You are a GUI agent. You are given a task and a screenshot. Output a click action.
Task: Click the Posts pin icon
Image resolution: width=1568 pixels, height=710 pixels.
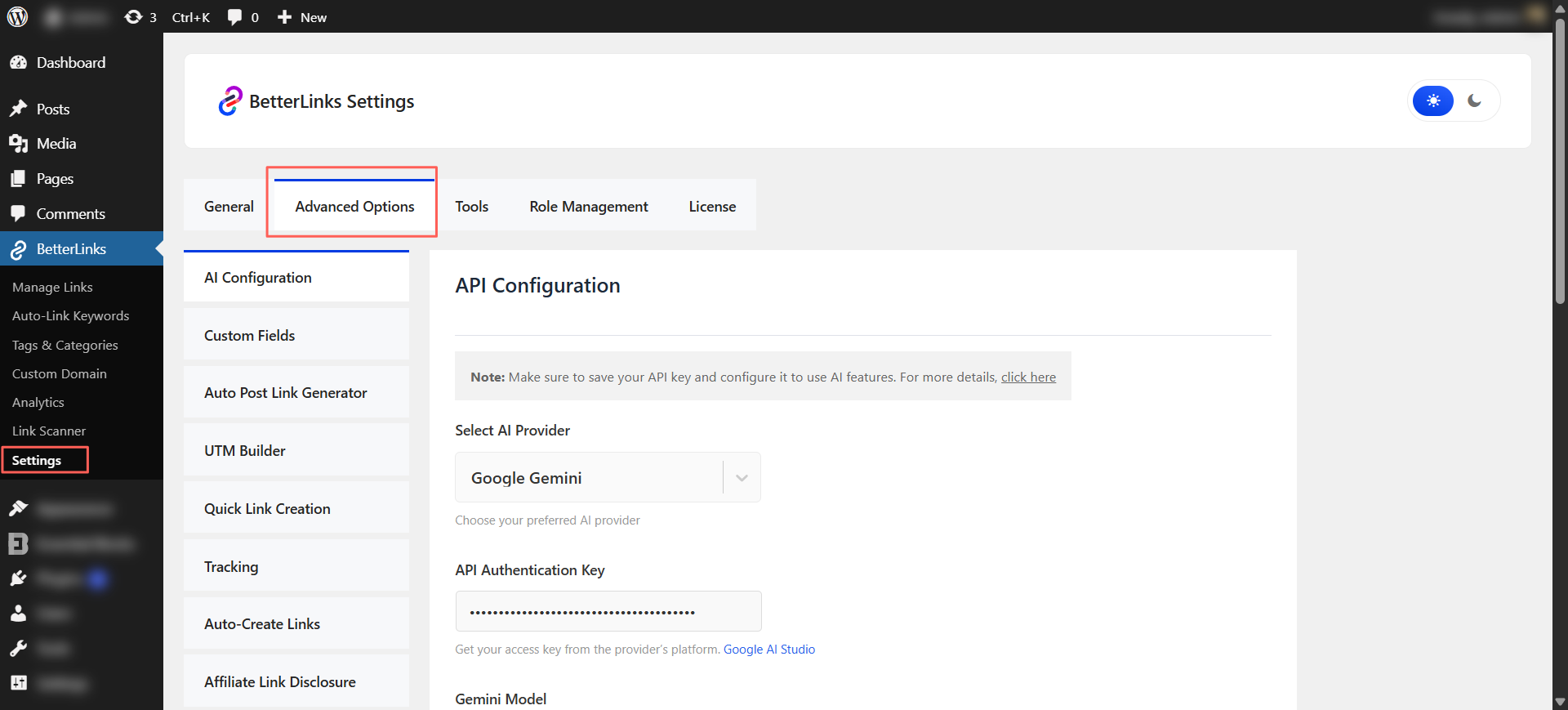click(18, 109)
